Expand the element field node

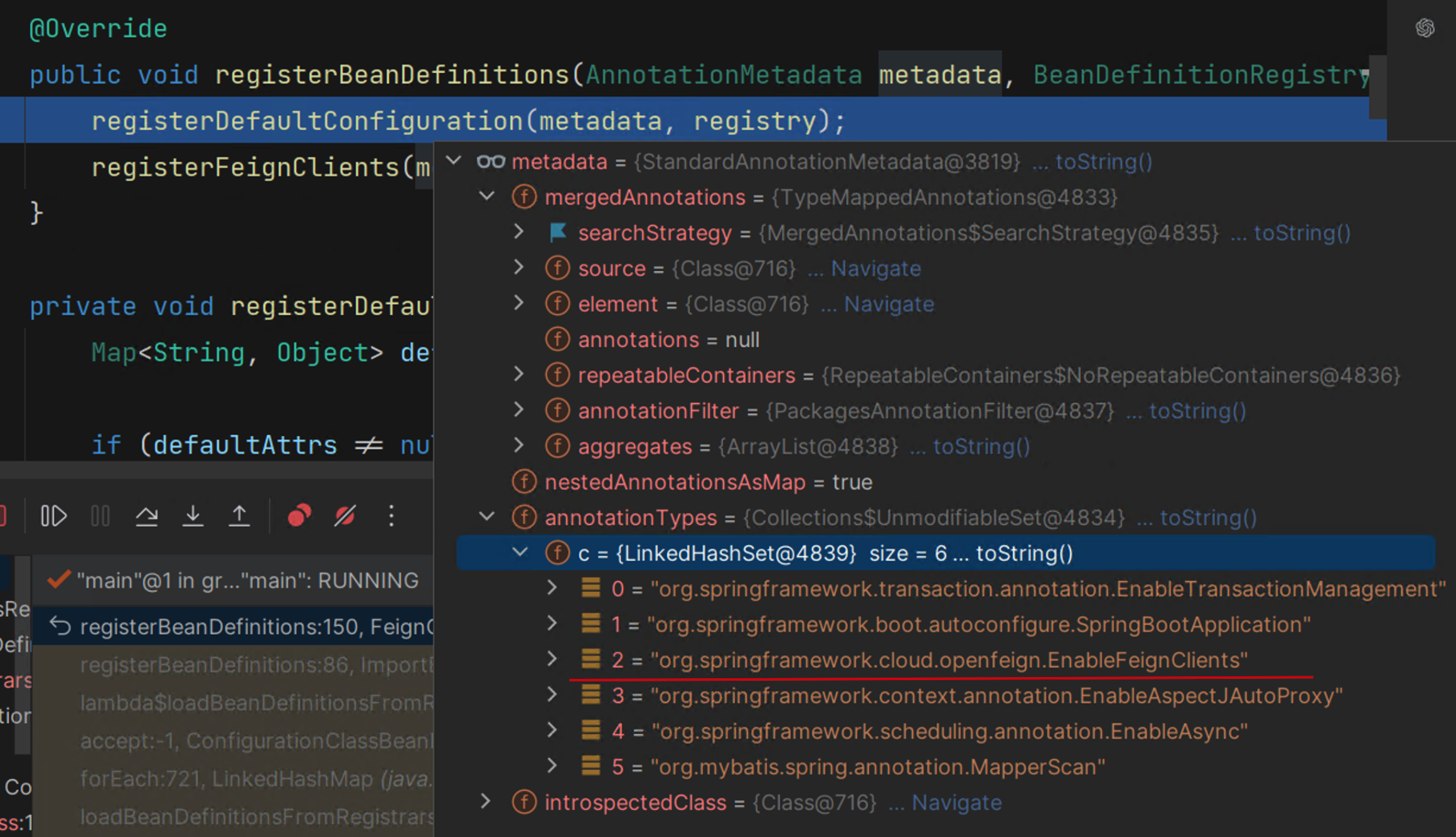519,303
